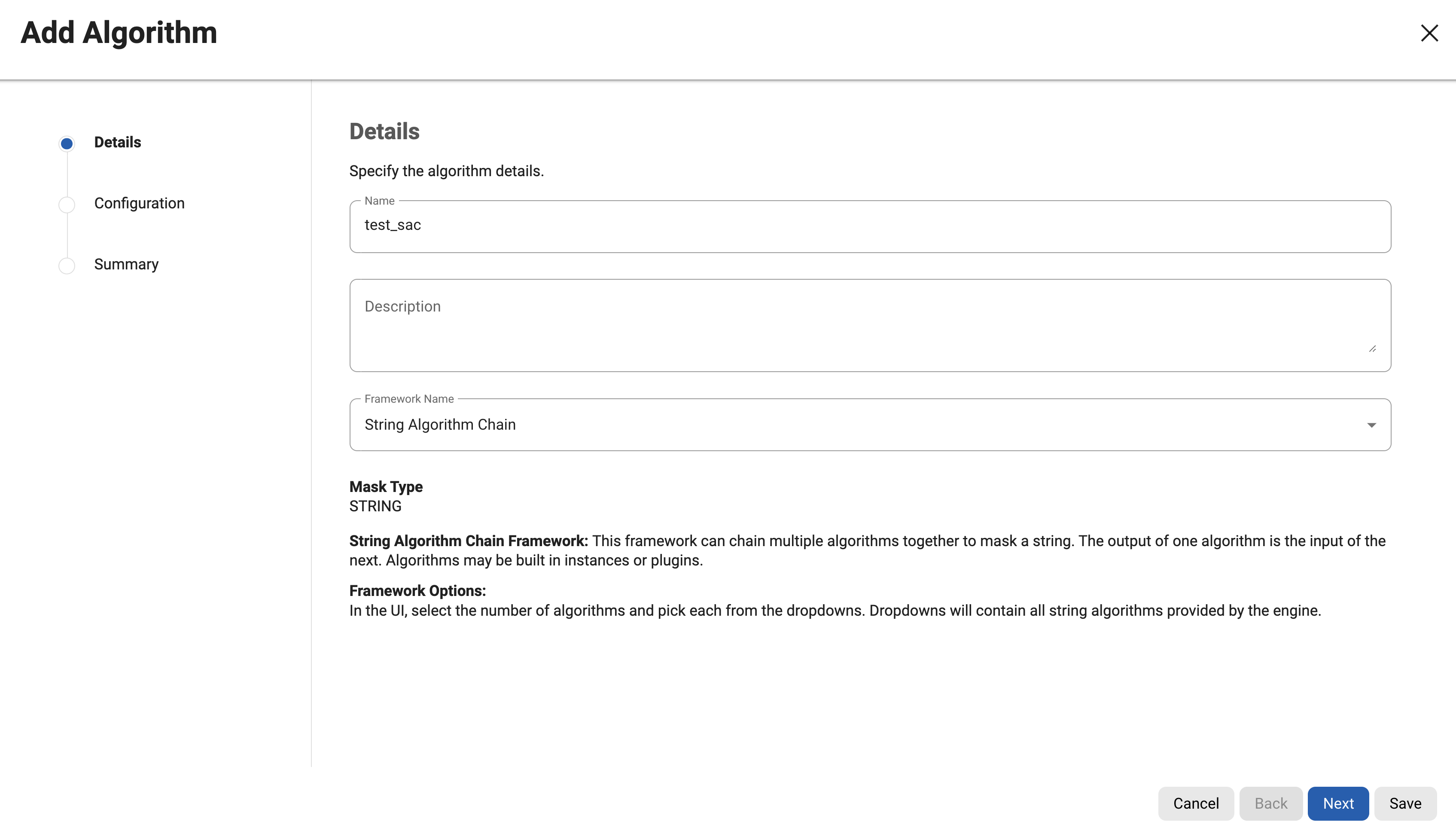The height and width of the screenshot is (831, 1456).
Task: Click the Add Algorithm dialog title
Action: pos(119,33)
